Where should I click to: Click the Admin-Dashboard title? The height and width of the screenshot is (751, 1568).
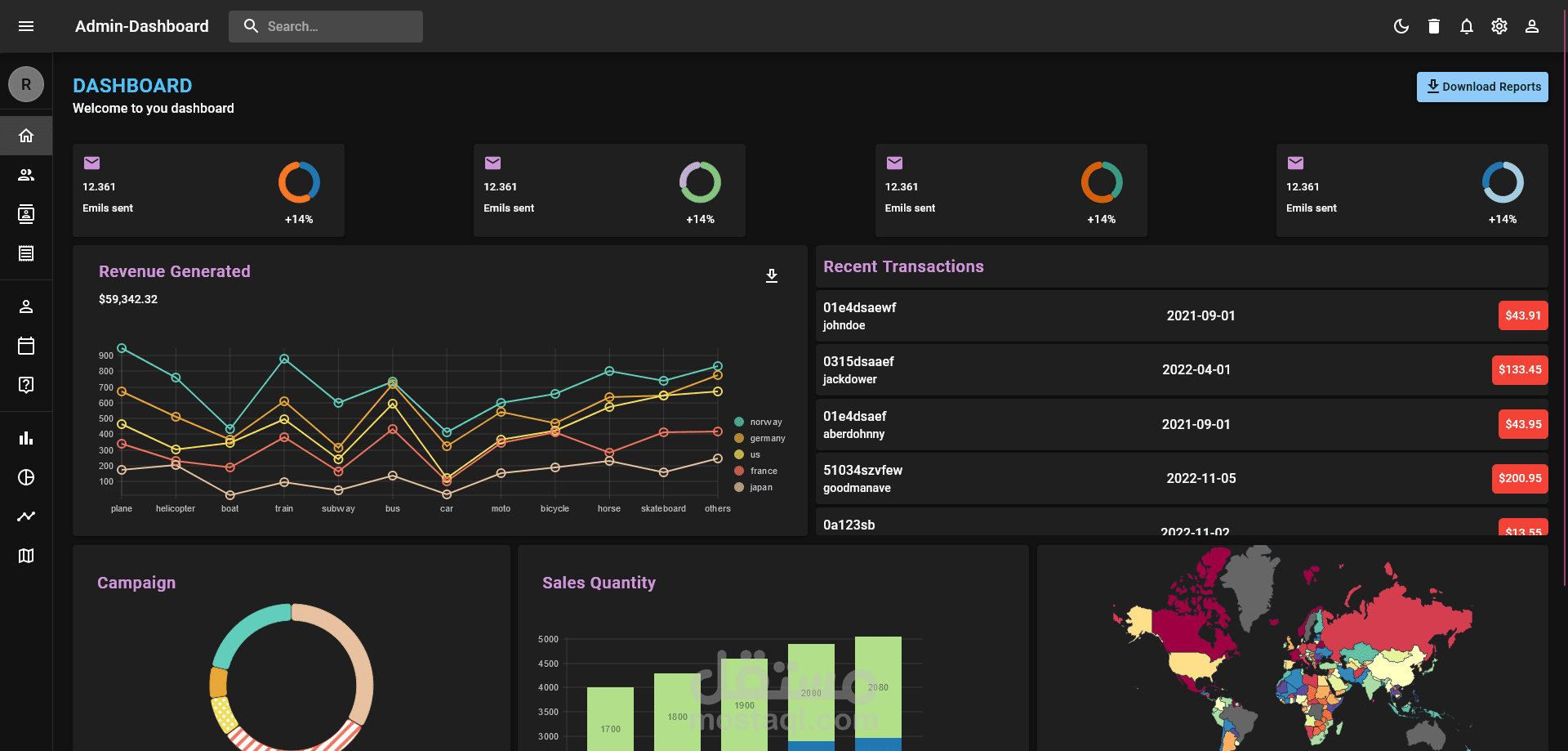click(142, 26)
